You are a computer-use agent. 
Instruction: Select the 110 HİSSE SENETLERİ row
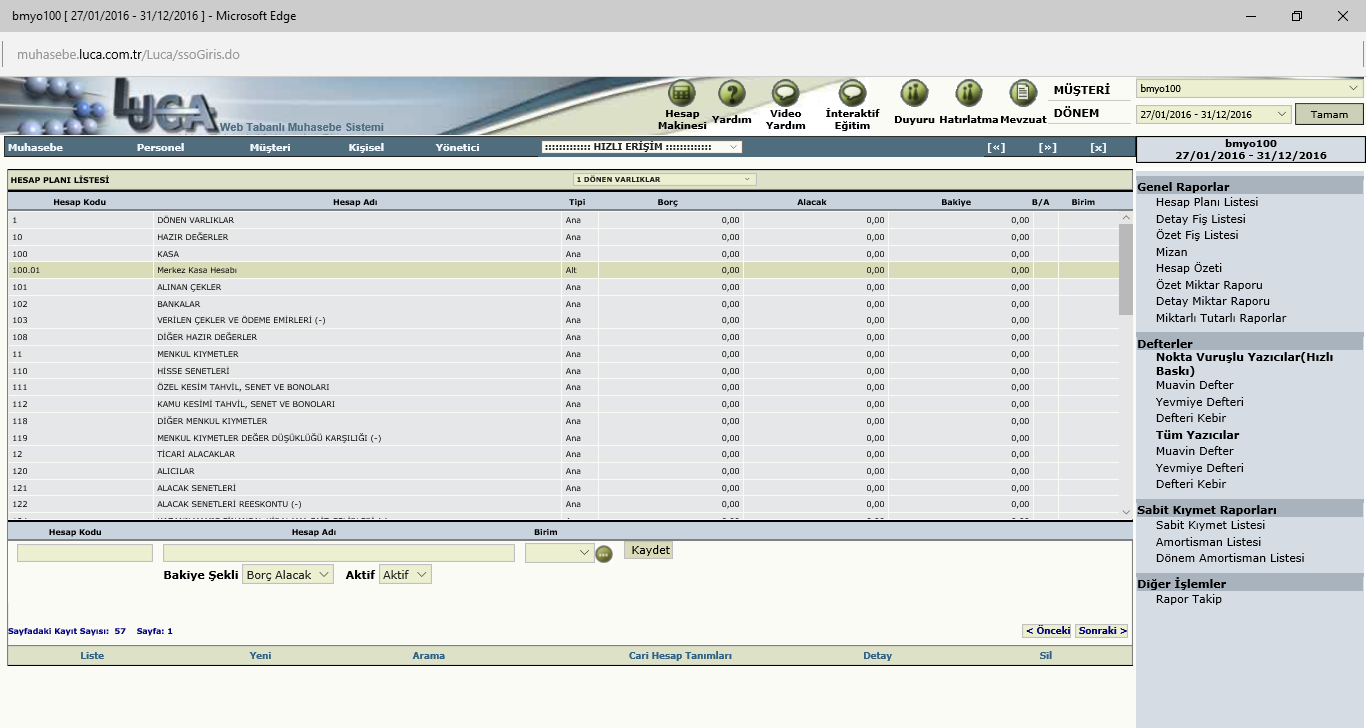(563, 371)
